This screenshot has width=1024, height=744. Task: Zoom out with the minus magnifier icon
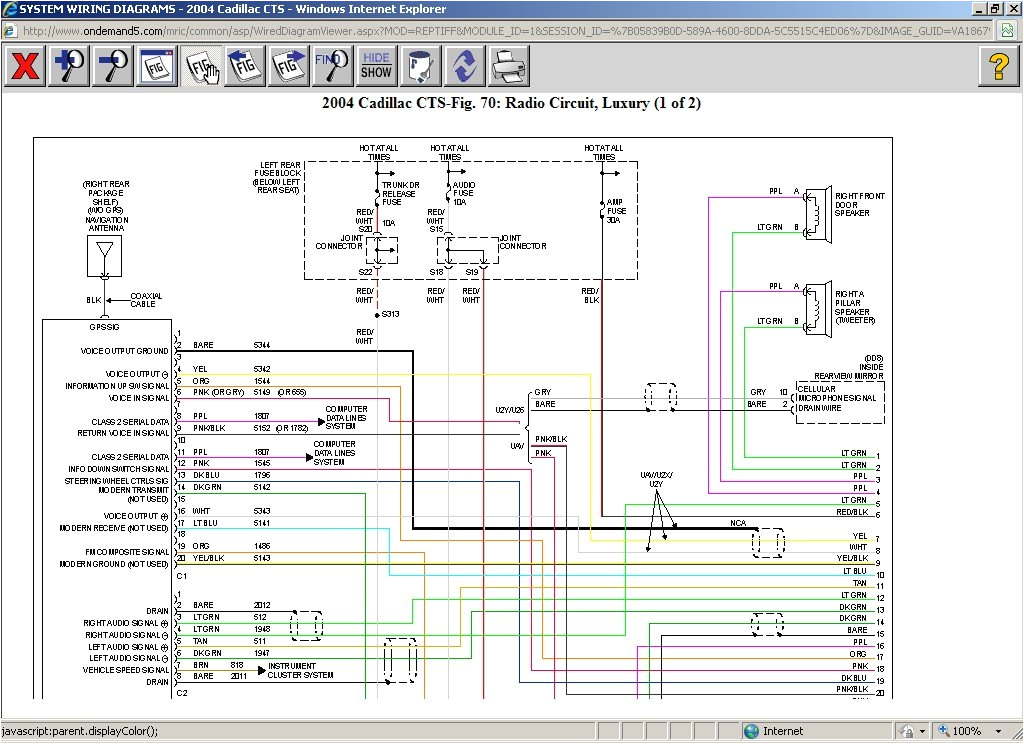click(113, 66)
